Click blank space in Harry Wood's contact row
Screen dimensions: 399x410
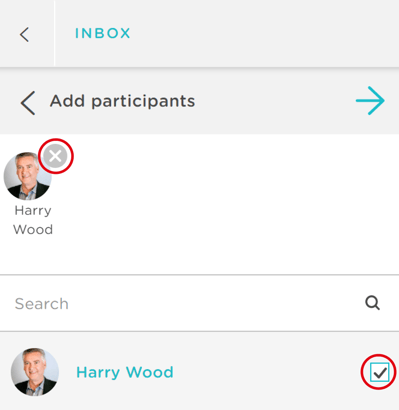click(267, 372)
